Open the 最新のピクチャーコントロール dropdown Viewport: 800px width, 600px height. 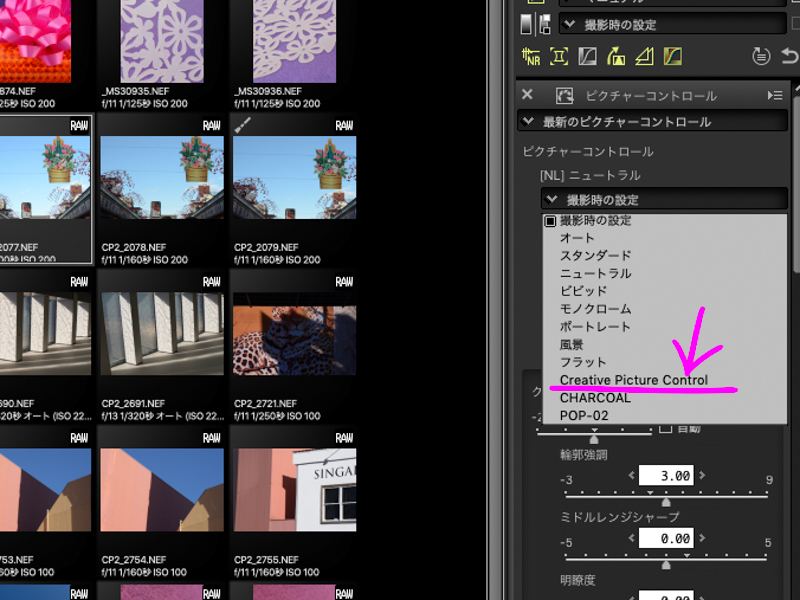coord(653,121)
